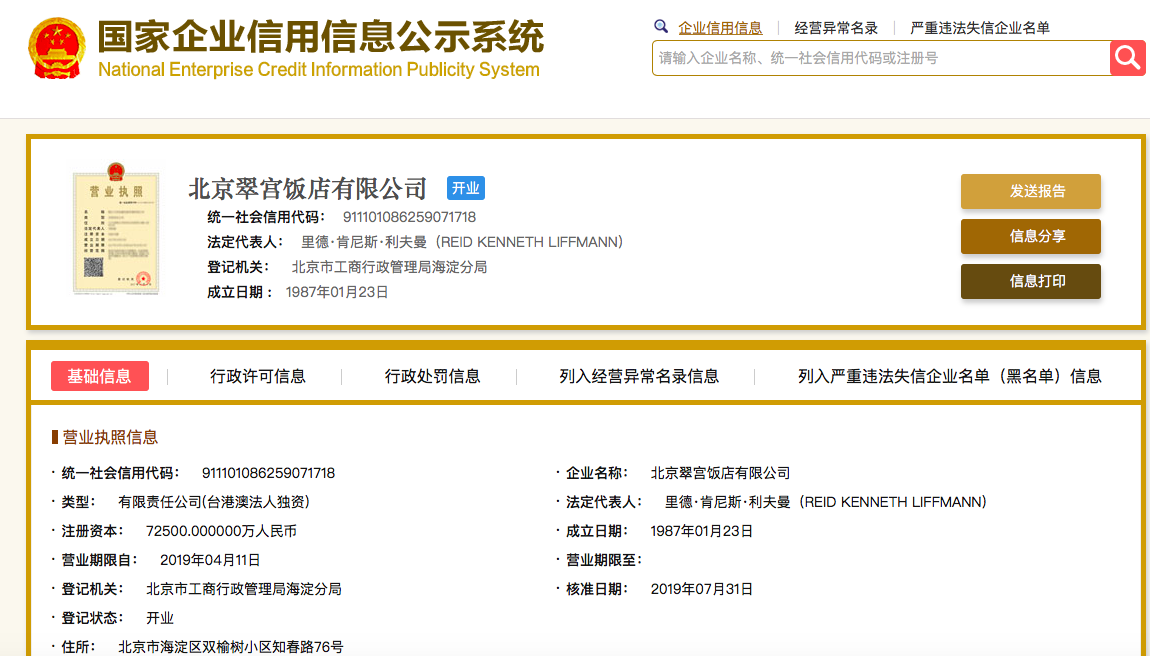
Task: Click the 信息分享 button
Action: (1030, 236)
